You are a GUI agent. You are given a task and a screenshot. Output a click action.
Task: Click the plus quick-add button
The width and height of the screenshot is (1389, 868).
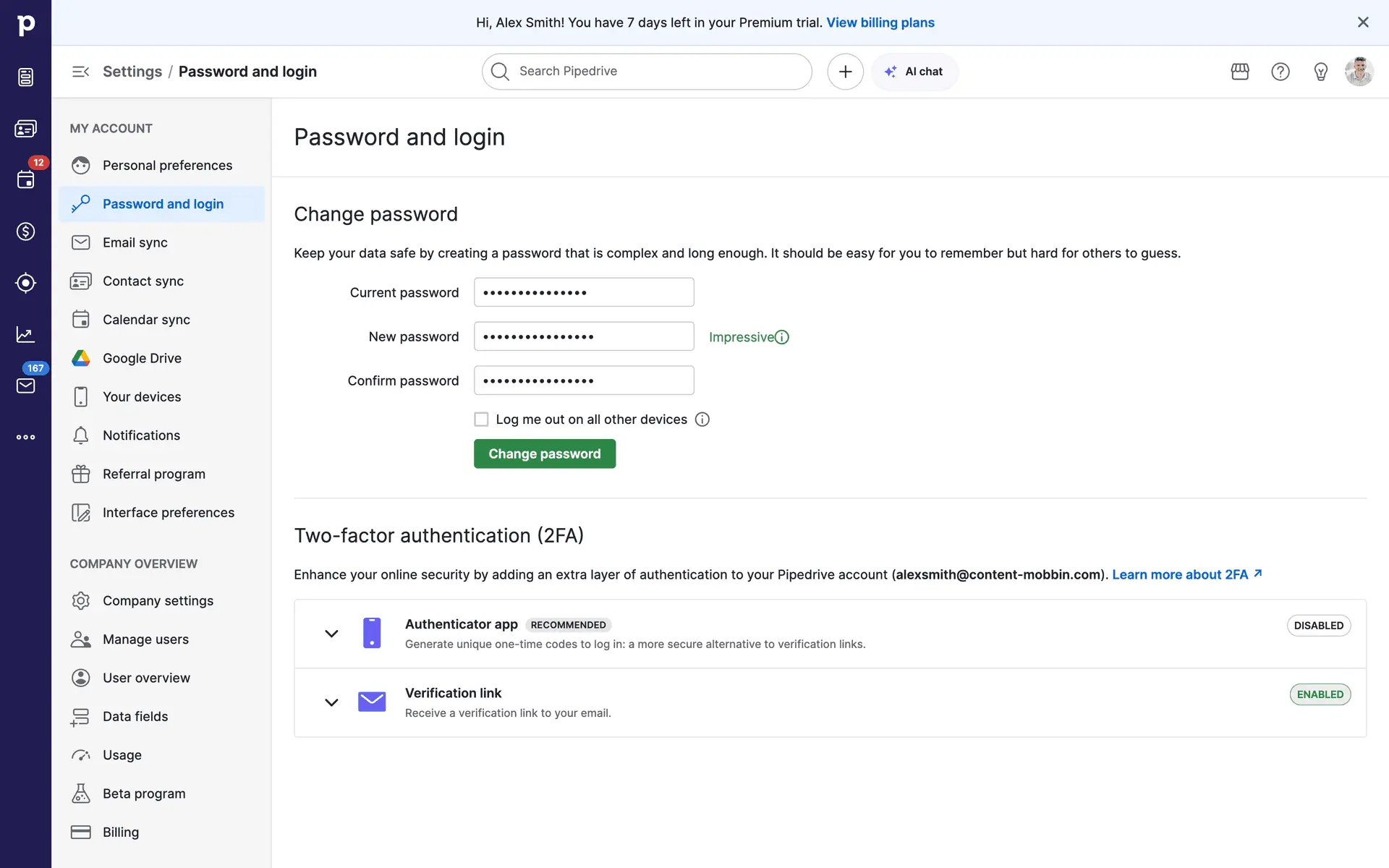845,72
